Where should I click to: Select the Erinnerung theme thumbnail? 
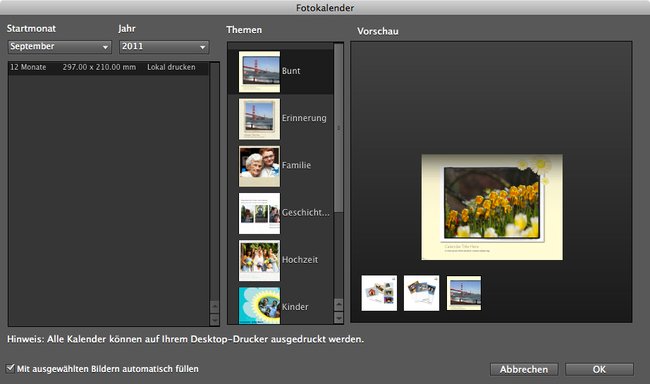pos(259,119)
